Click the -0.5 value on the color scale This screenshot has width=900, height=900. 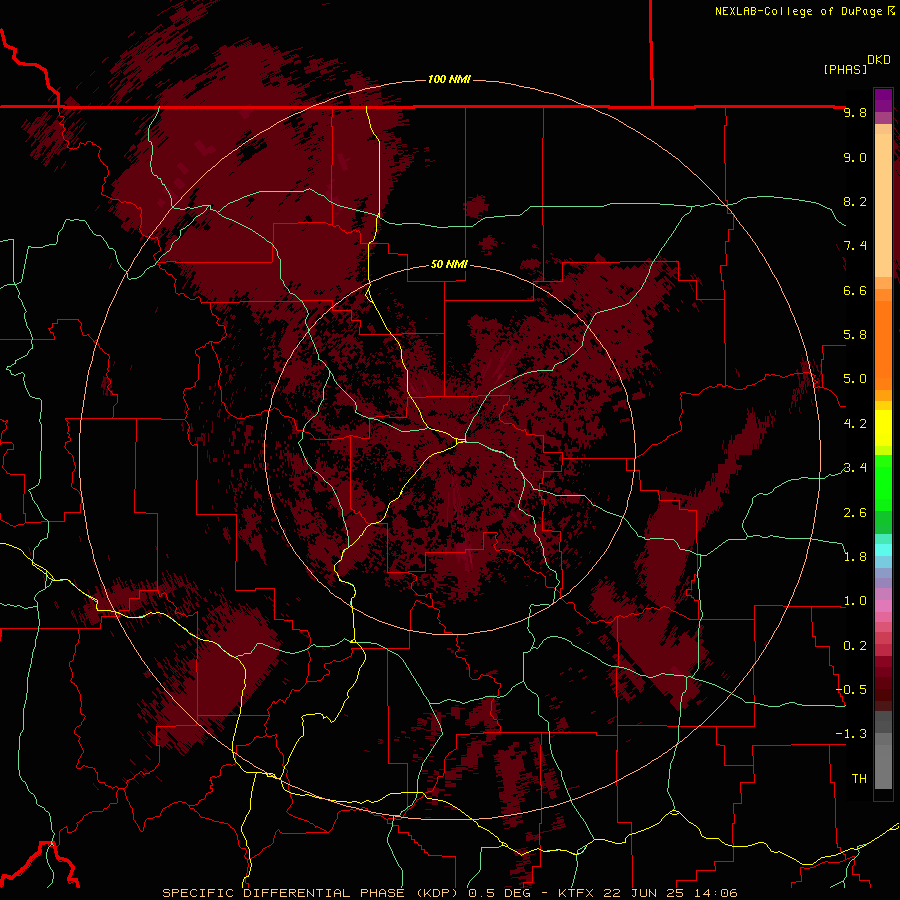coord(851,690)
